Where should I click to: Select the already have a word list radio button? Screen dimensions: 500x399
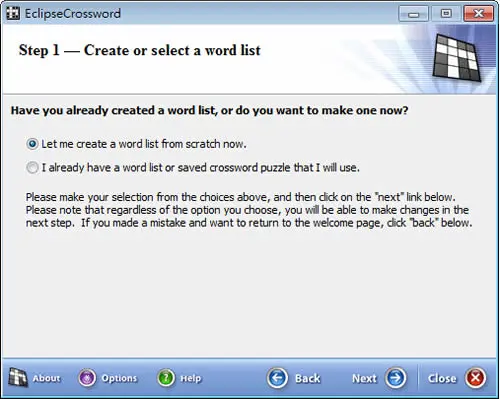[32, 167]
